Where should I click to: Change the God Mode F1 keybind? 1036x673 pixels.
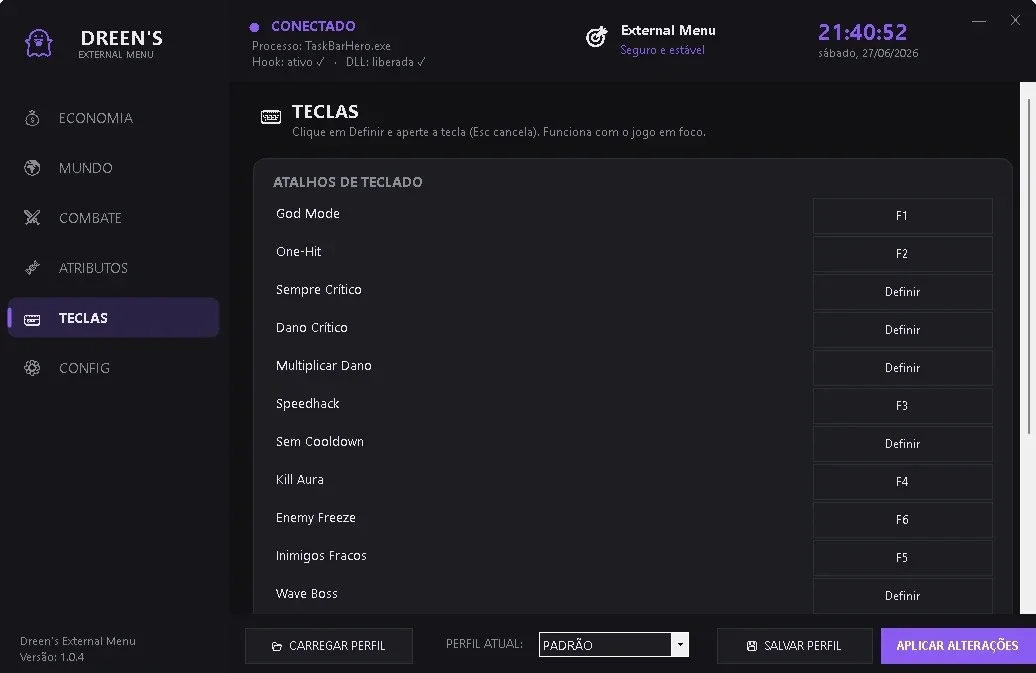tap(903, 216)
